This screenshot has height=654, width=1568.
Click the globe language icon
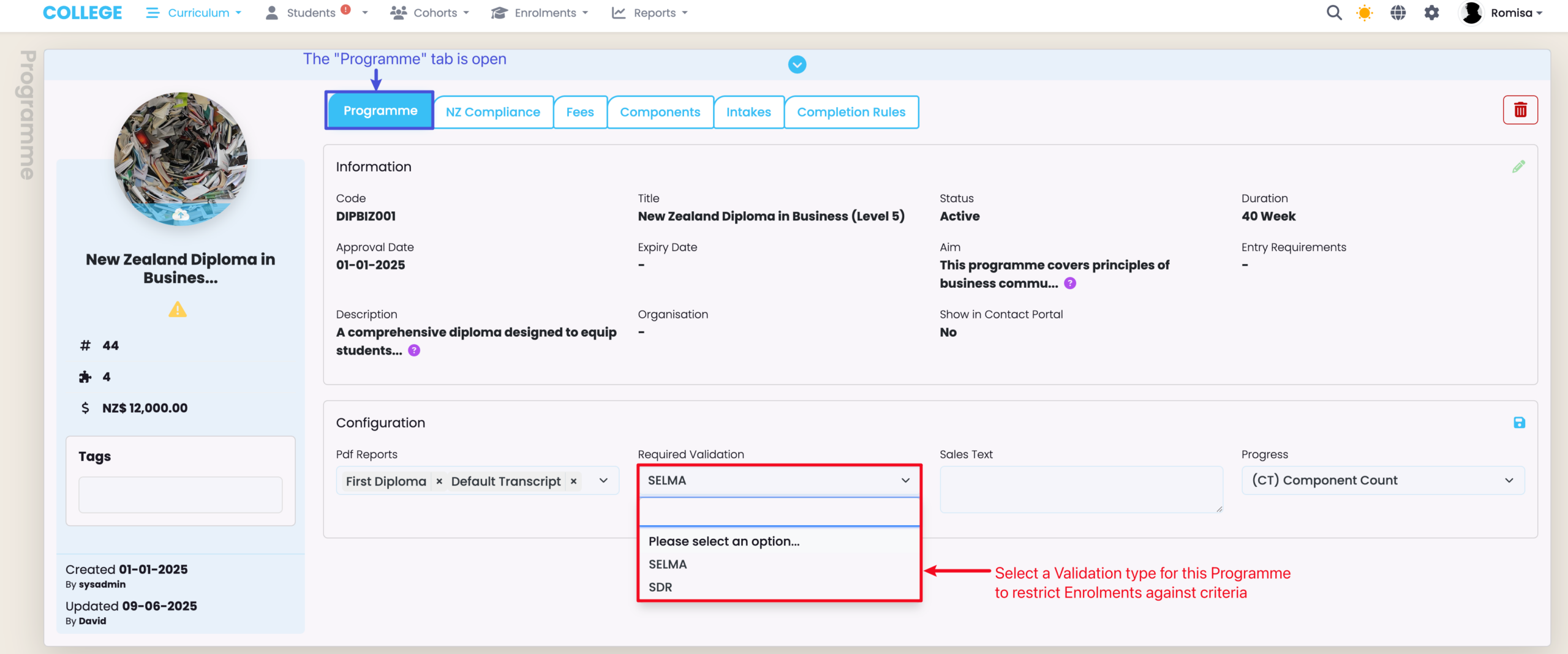tap(1398, 13)
